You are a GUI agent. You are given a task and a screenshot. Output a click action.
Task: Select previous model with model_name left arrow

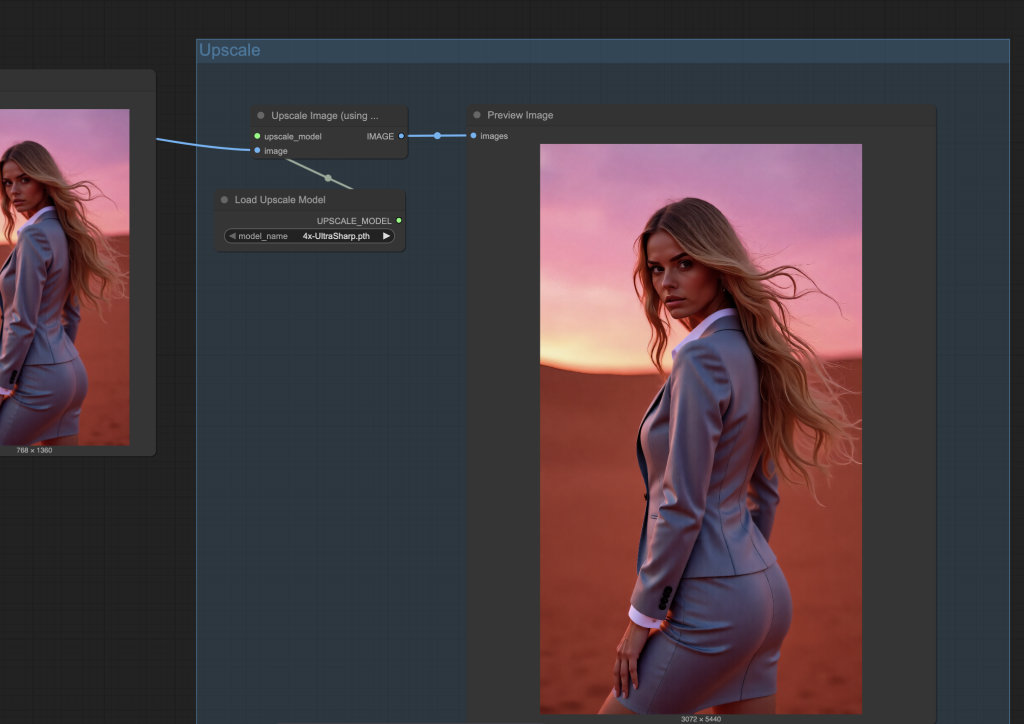pyautogui.click(x=232, y=236)
